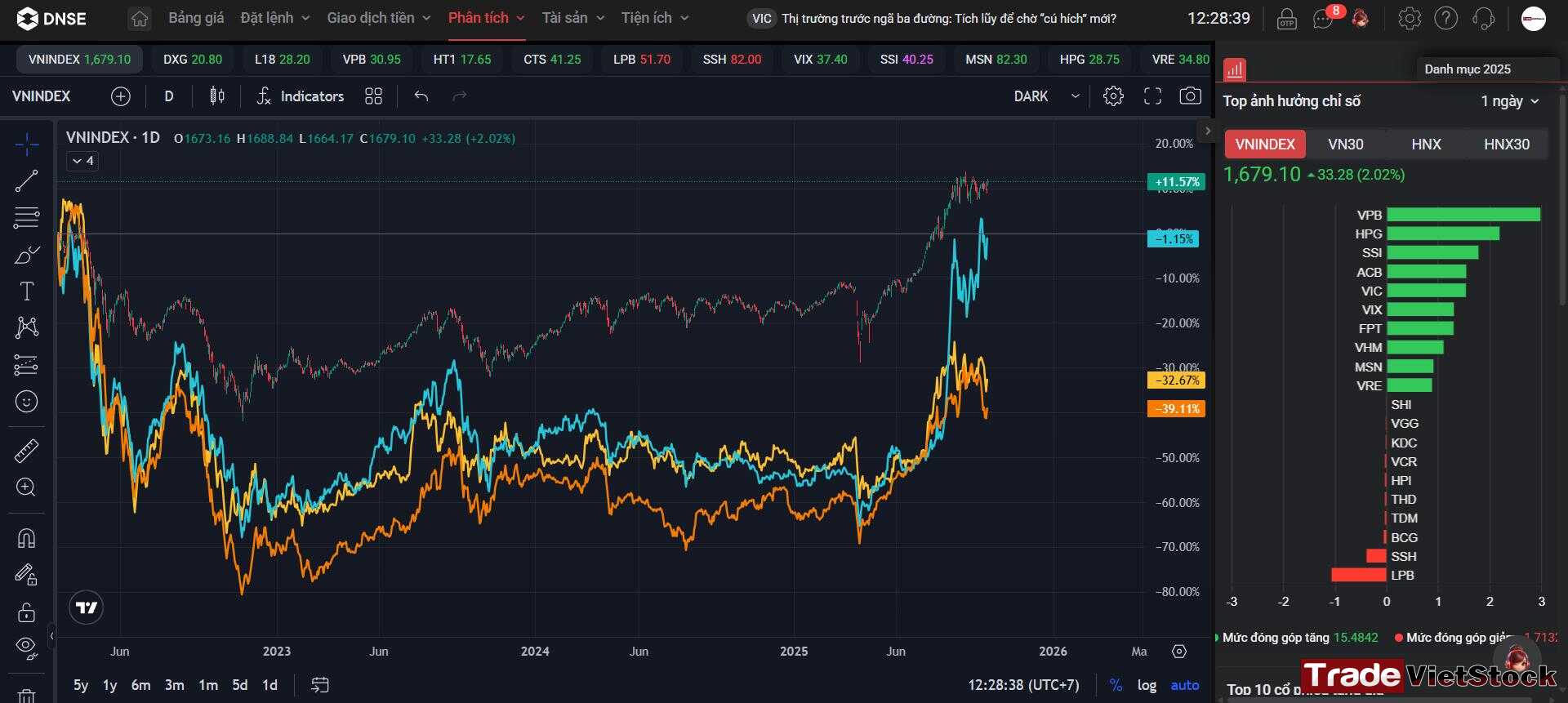Expand the Giao dịch tiền menu
1568x703 pixels.
point(379,18)
